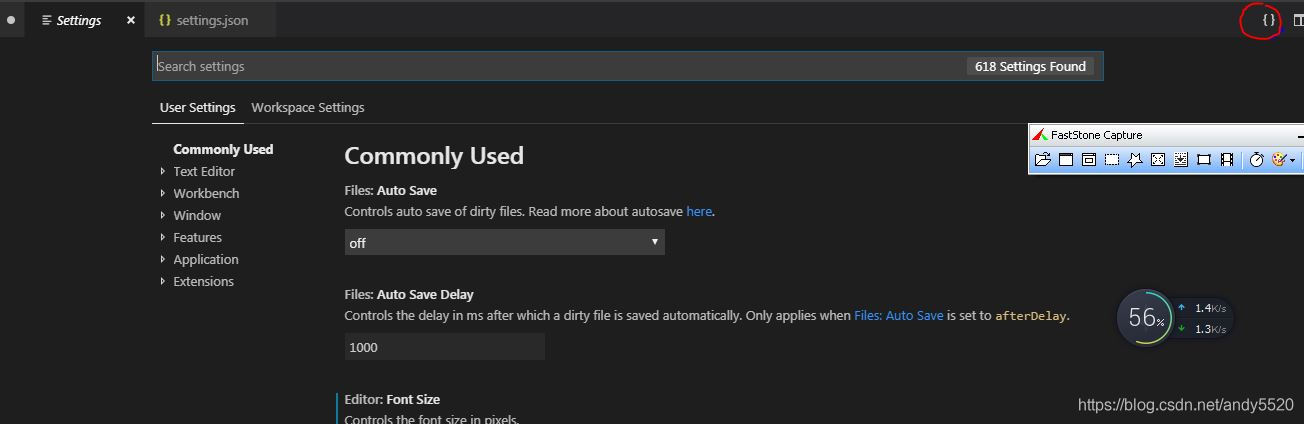This screenshot has height=424, width=1304.
Task: Click FastStone delay timer stopwatch icon
Action: coord(1257,159)
